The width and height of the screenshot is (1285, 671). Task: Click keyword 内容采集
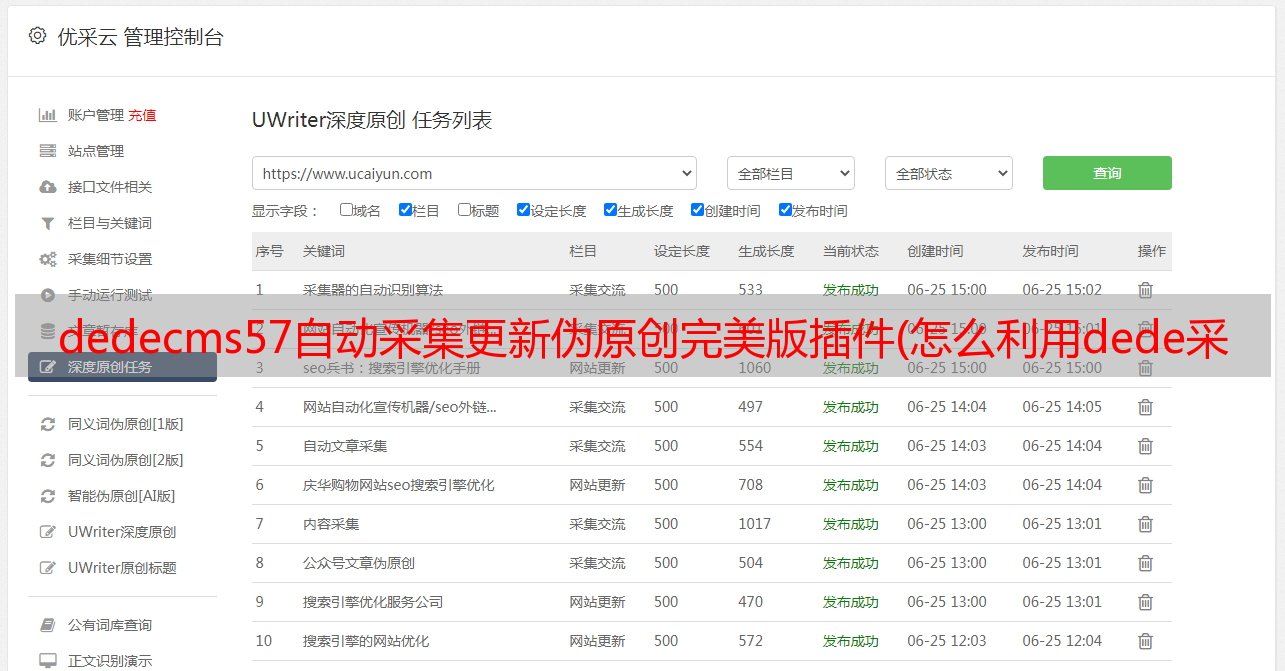tap(331, 524)
